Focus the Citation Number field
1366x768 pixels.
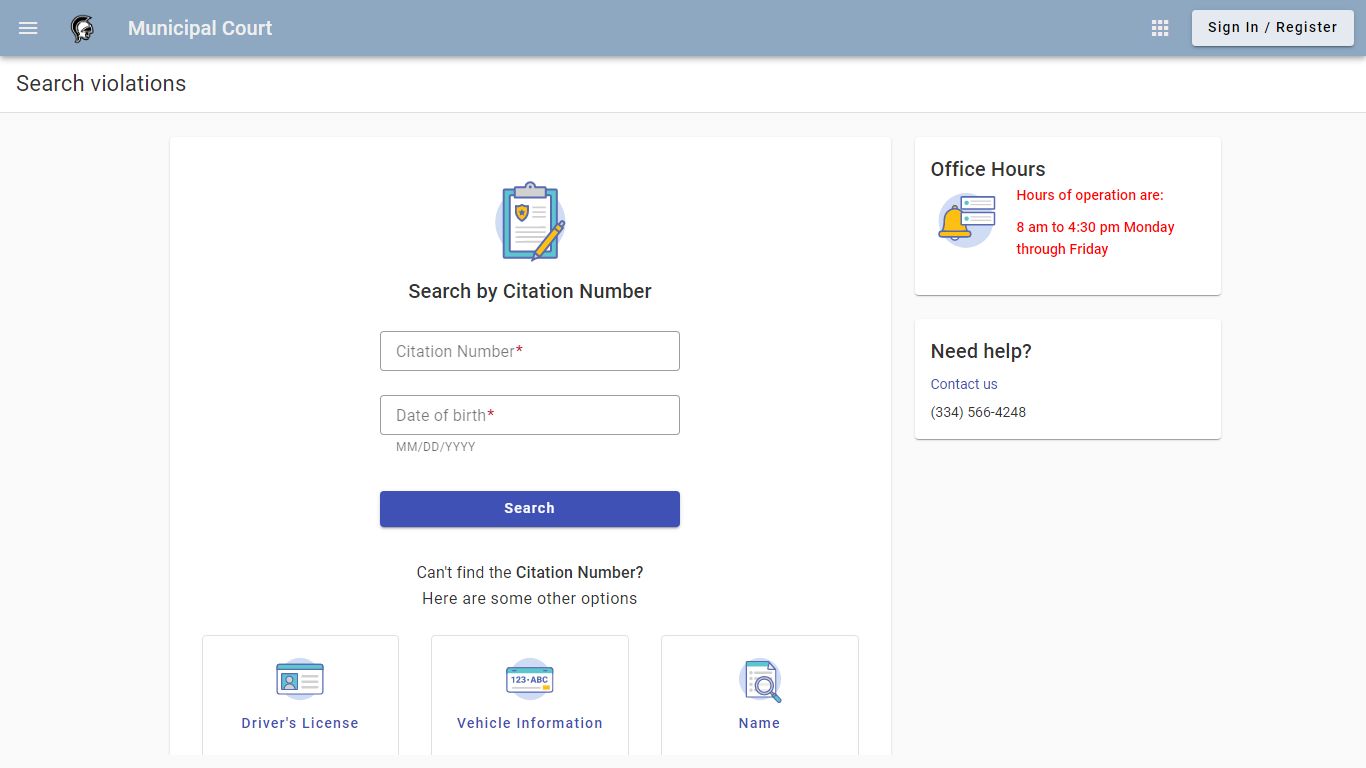530,351
